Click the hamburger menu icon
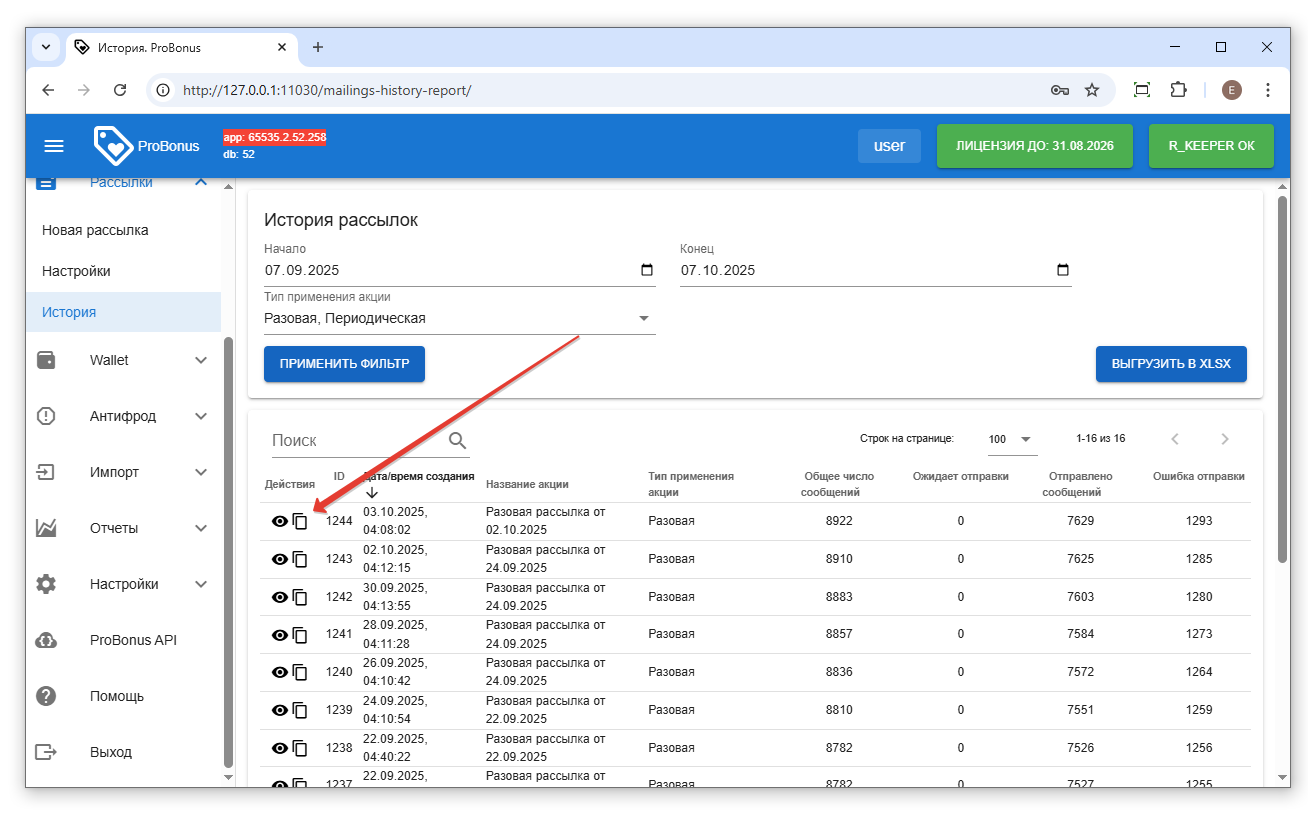The height and width of the screenshot is (823, 1308). (54, 146)
